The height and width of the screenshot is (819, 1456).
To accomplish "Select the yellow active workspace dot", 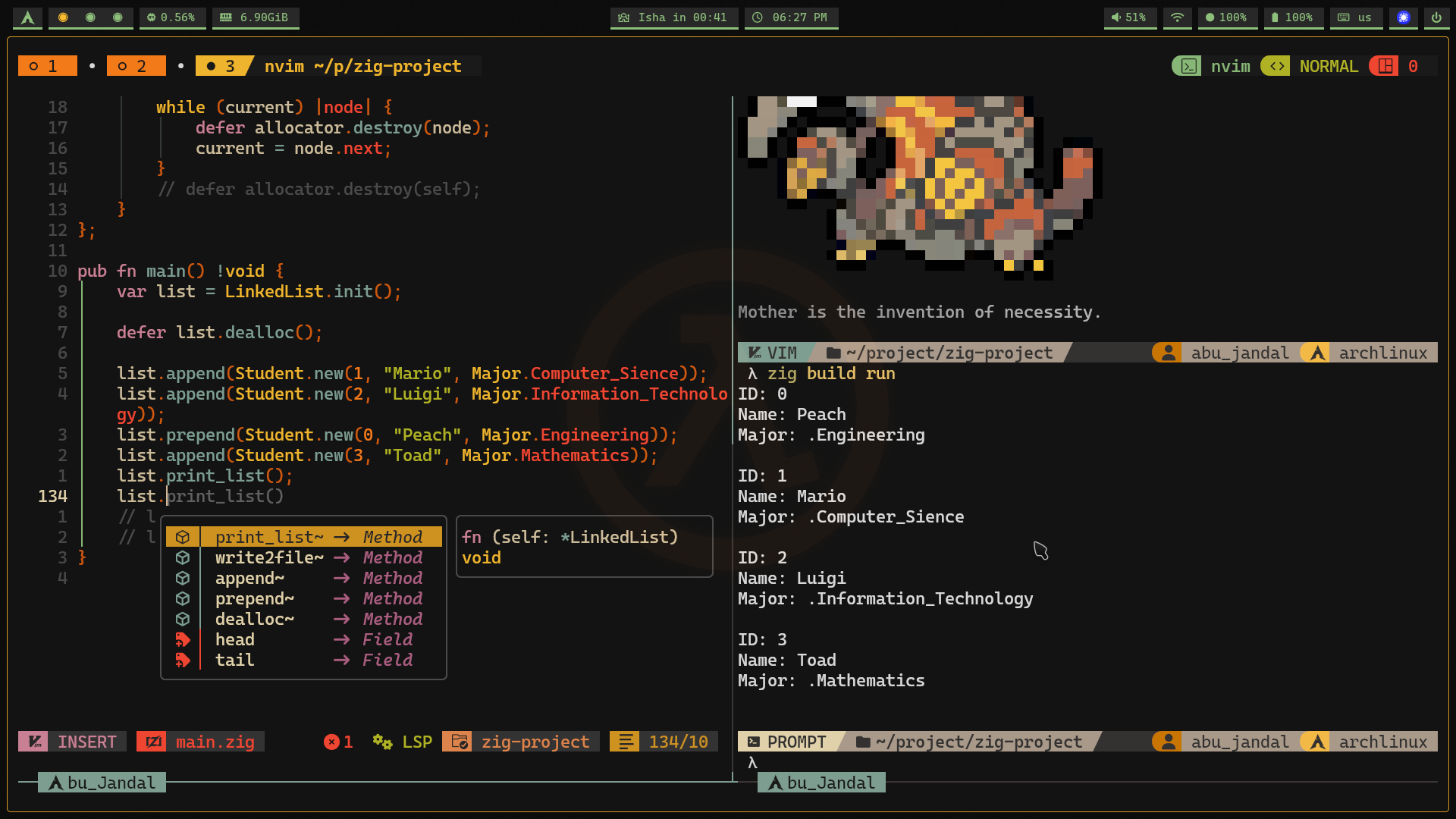I will [63, 19].
